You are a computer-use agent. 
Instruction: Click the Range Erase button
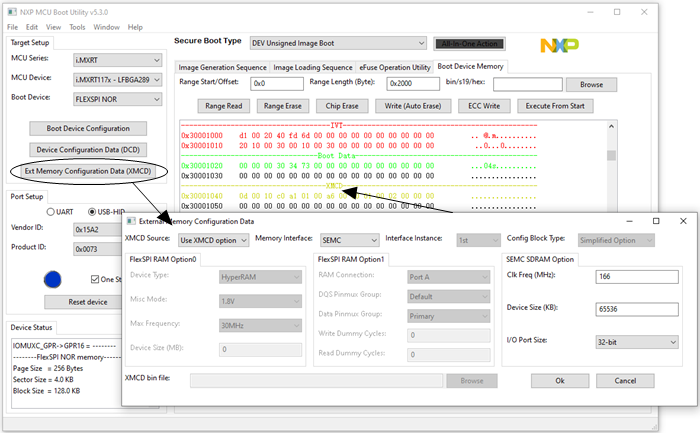[283, 106]
